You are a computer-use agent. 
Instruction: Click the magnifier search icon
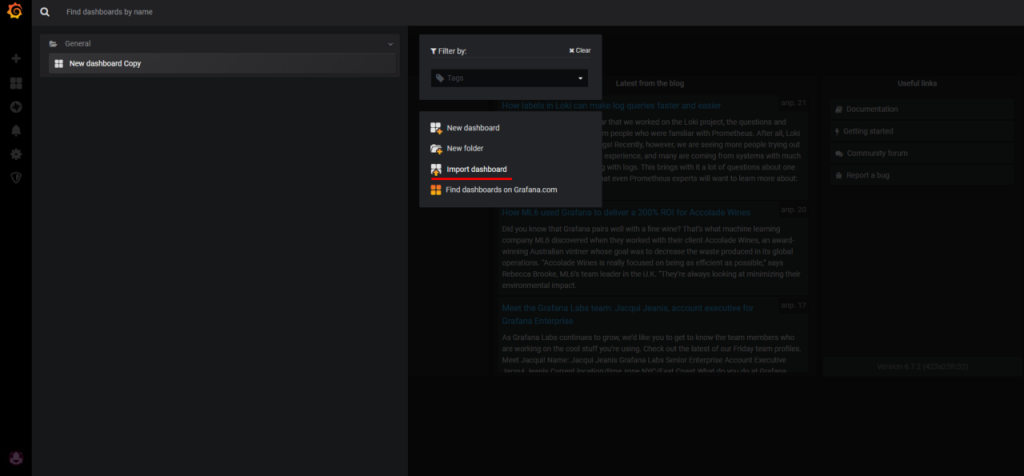[45, 13]
